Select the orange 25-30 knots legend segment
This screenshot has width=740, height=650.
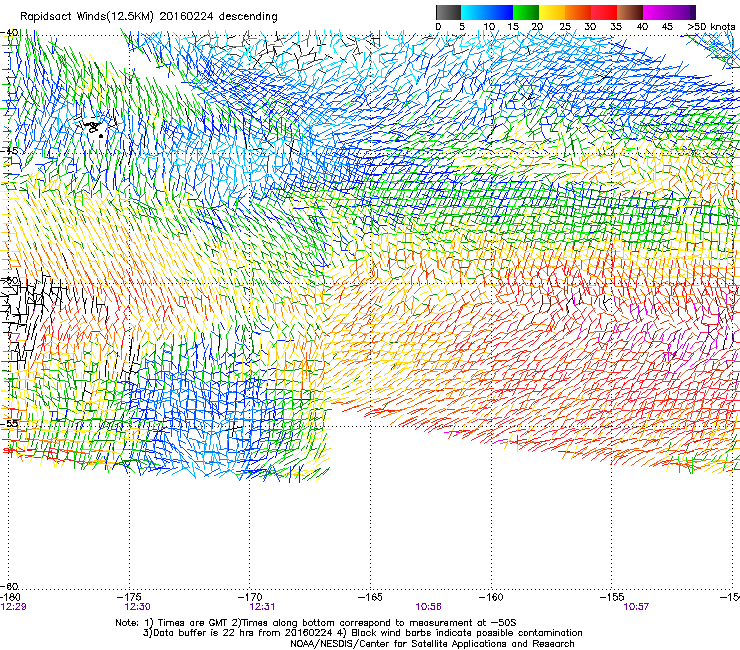click(x=578, y=12)
